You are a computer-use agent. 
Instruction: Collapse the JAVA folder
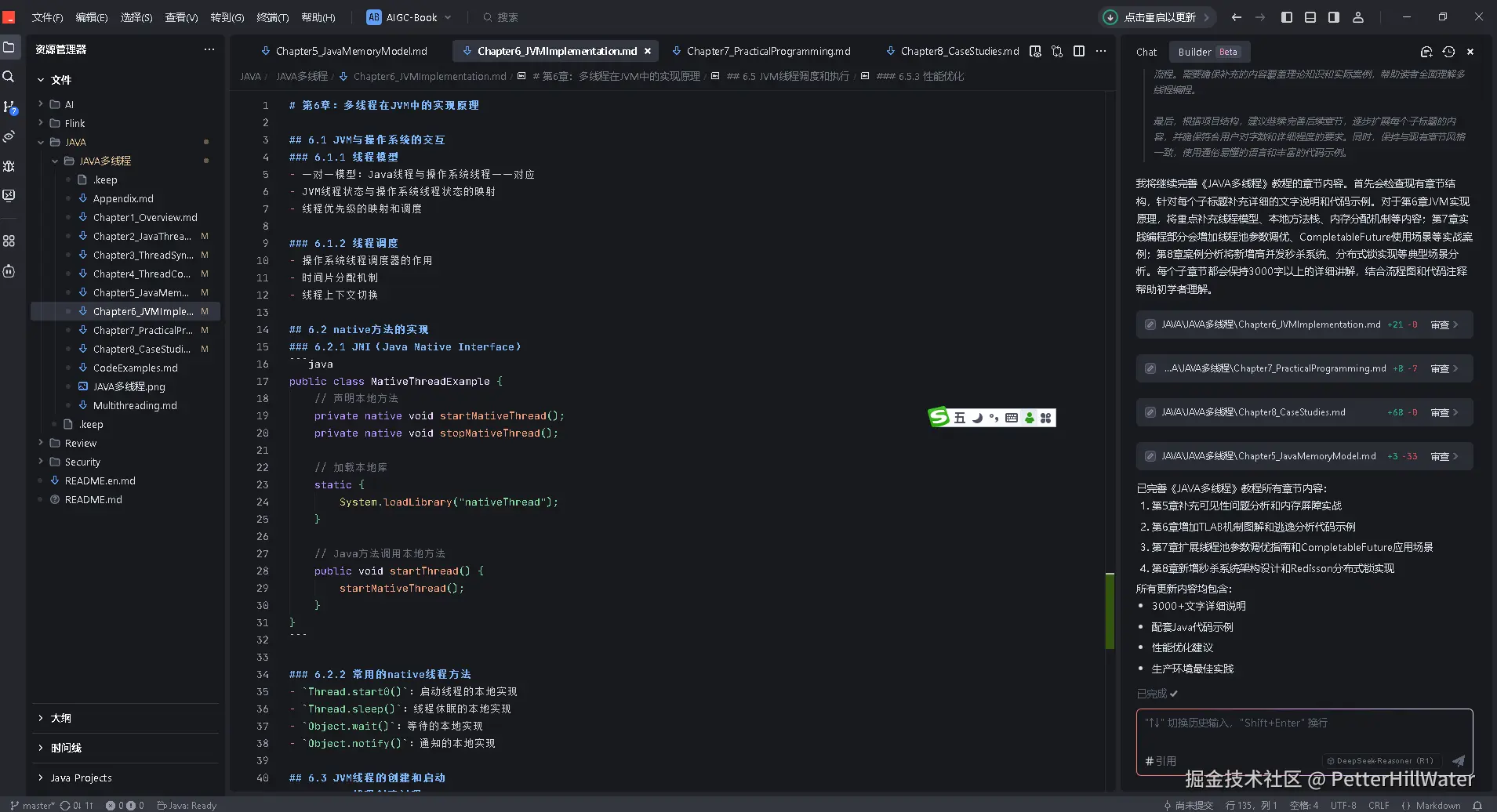pos(75,142)
